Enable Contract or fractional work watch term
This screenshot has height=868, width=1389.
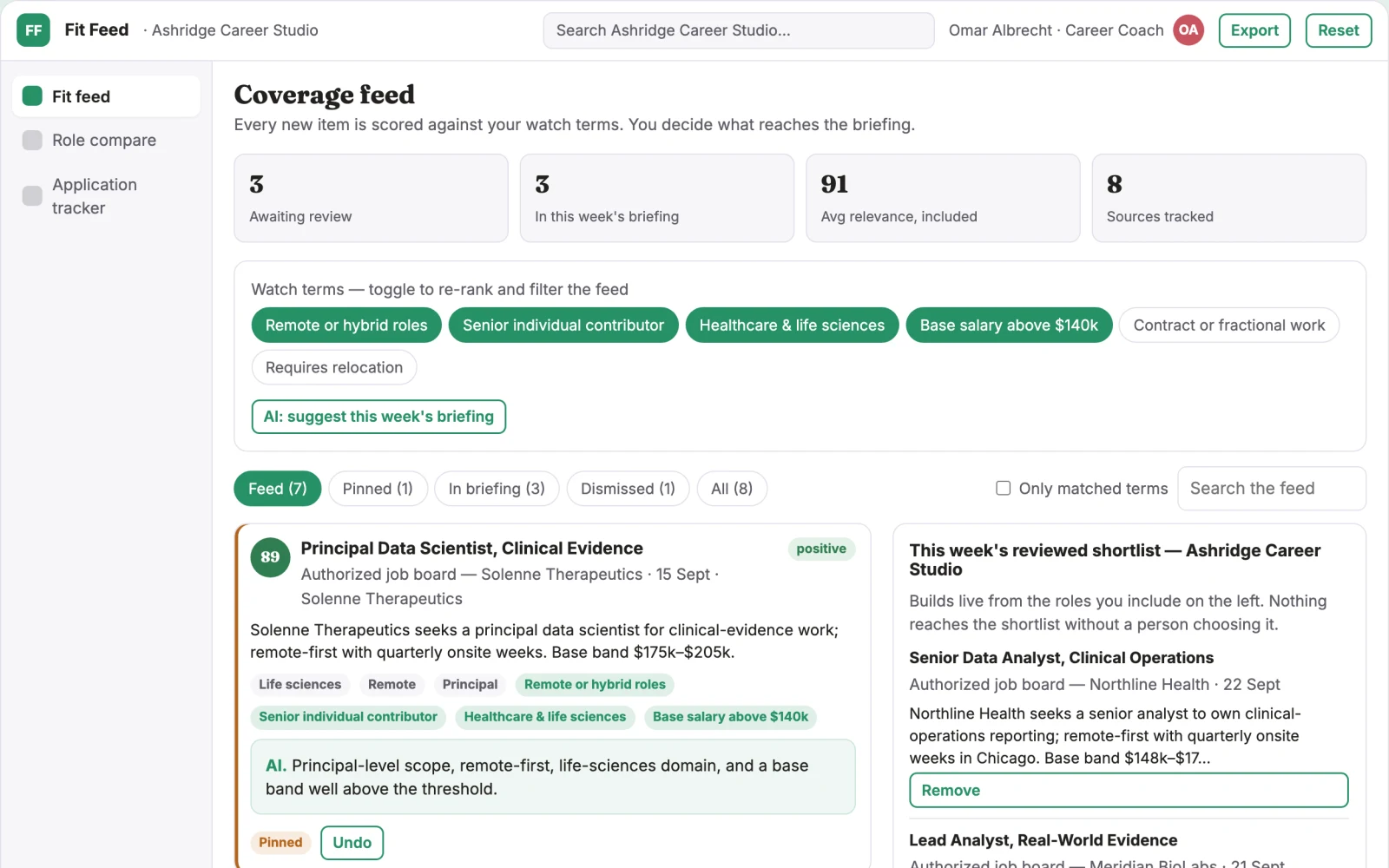(x=1229, y=325)
